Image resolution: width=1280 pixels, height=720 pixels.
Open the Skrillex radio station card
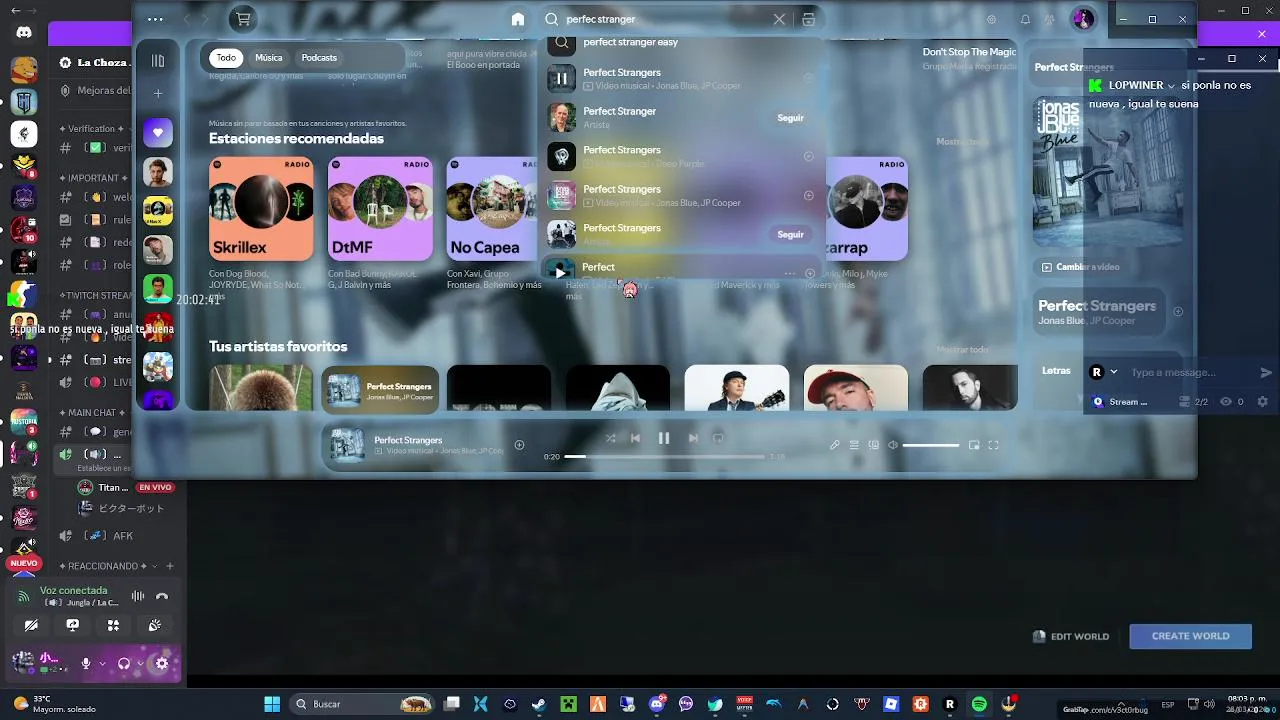(x=261, y=209)
